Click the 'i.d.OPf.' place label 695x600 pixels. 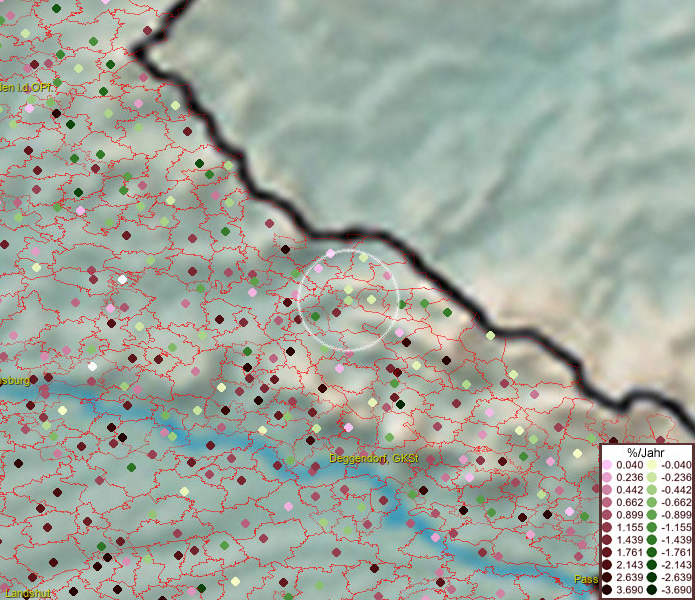pos(34,88)
